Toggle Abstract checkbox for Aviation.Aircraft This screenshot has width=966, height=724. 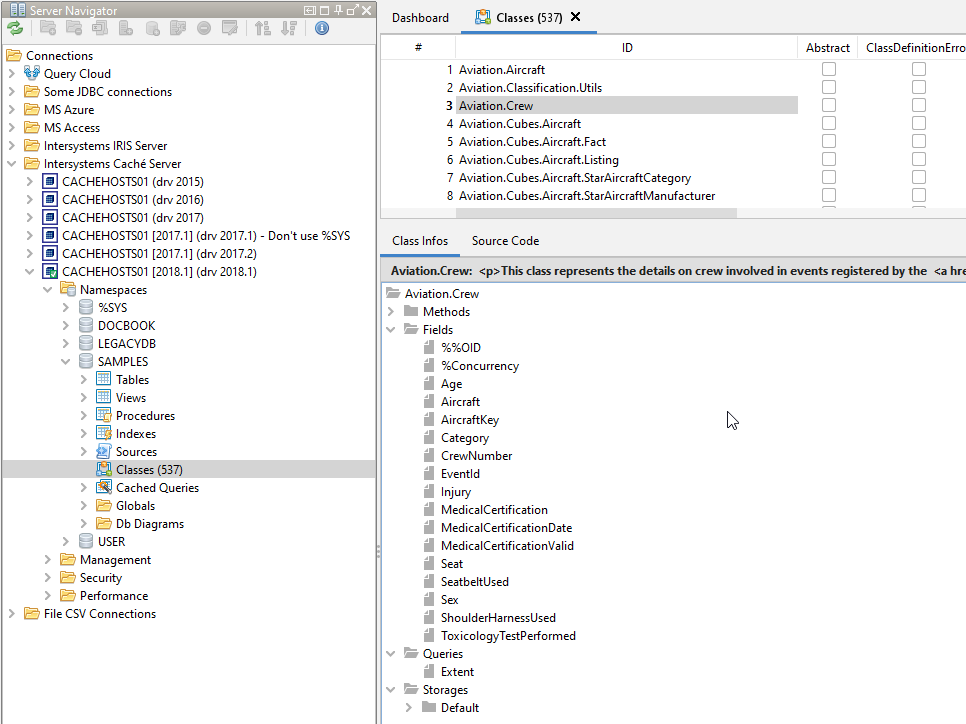pos(828,70)
